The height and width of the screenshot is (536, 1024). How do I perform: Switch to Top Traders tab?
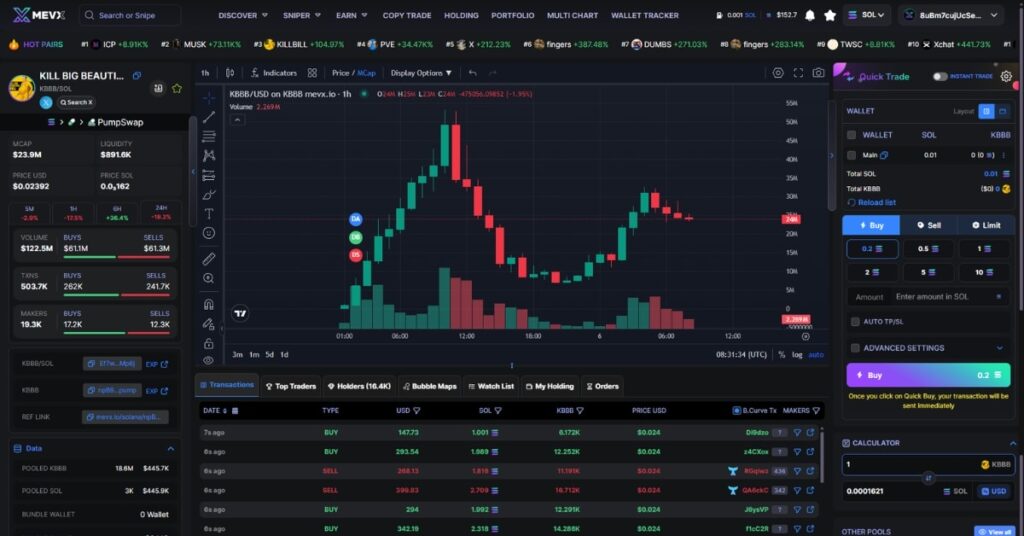point(291,386)
